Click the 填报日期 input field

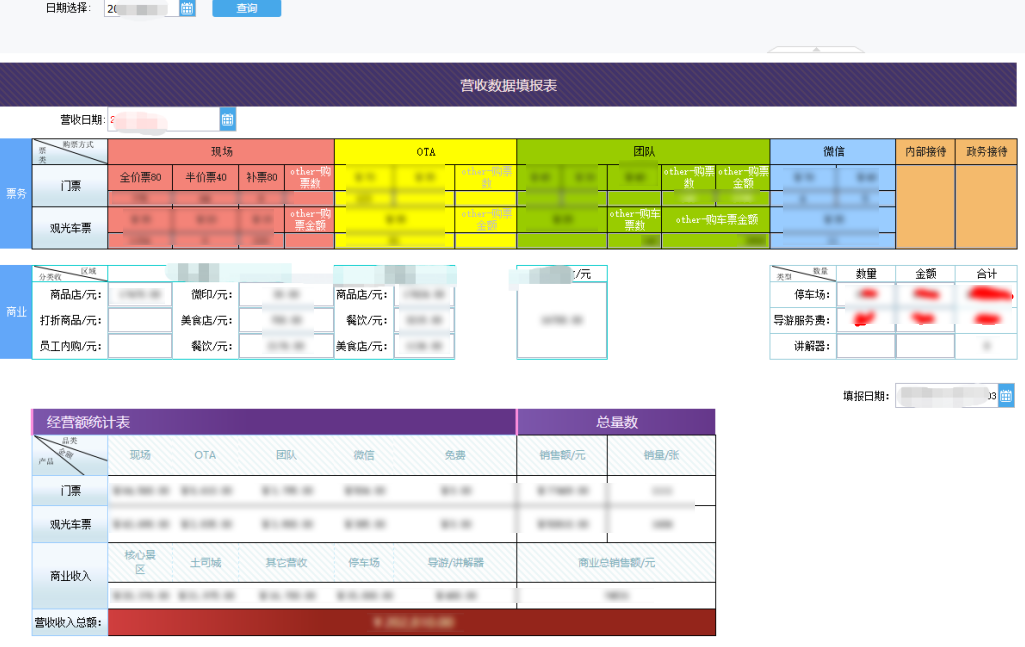point(947,395)
